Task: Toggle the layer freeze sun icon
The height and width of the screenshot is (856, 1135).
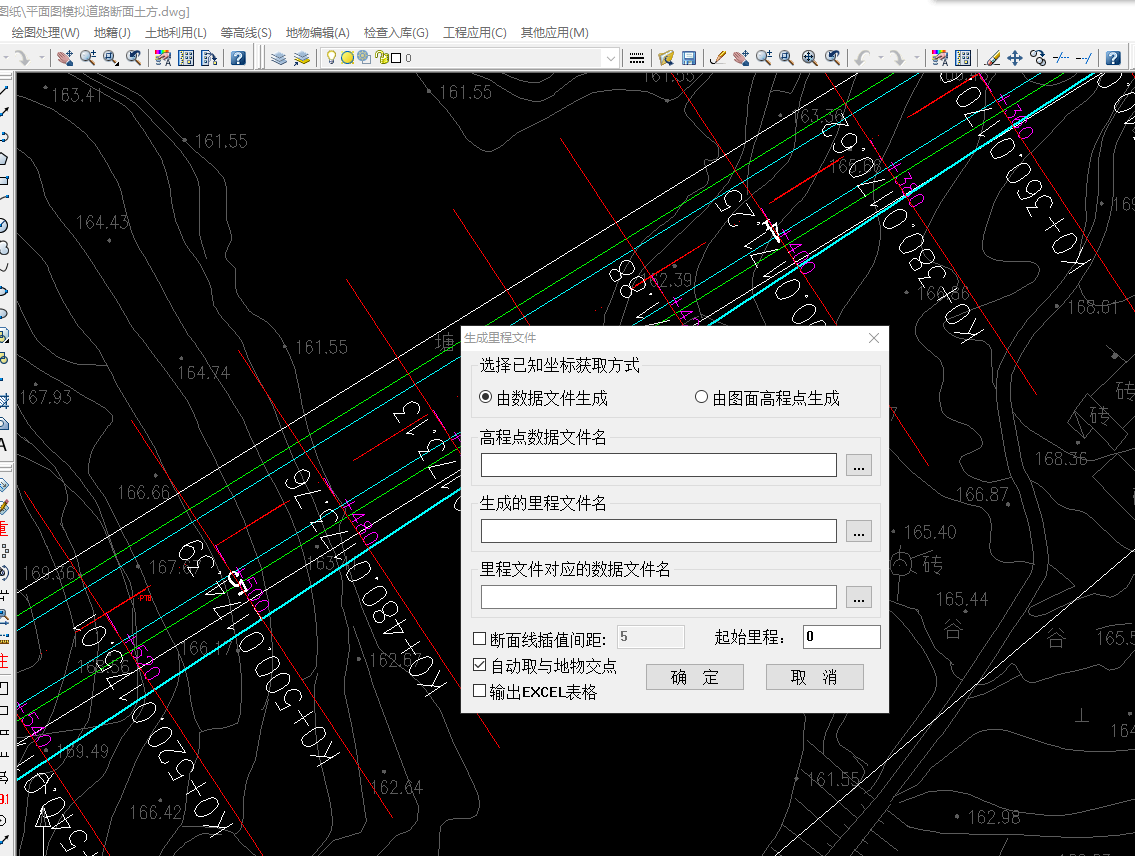Action: [347, 58]
